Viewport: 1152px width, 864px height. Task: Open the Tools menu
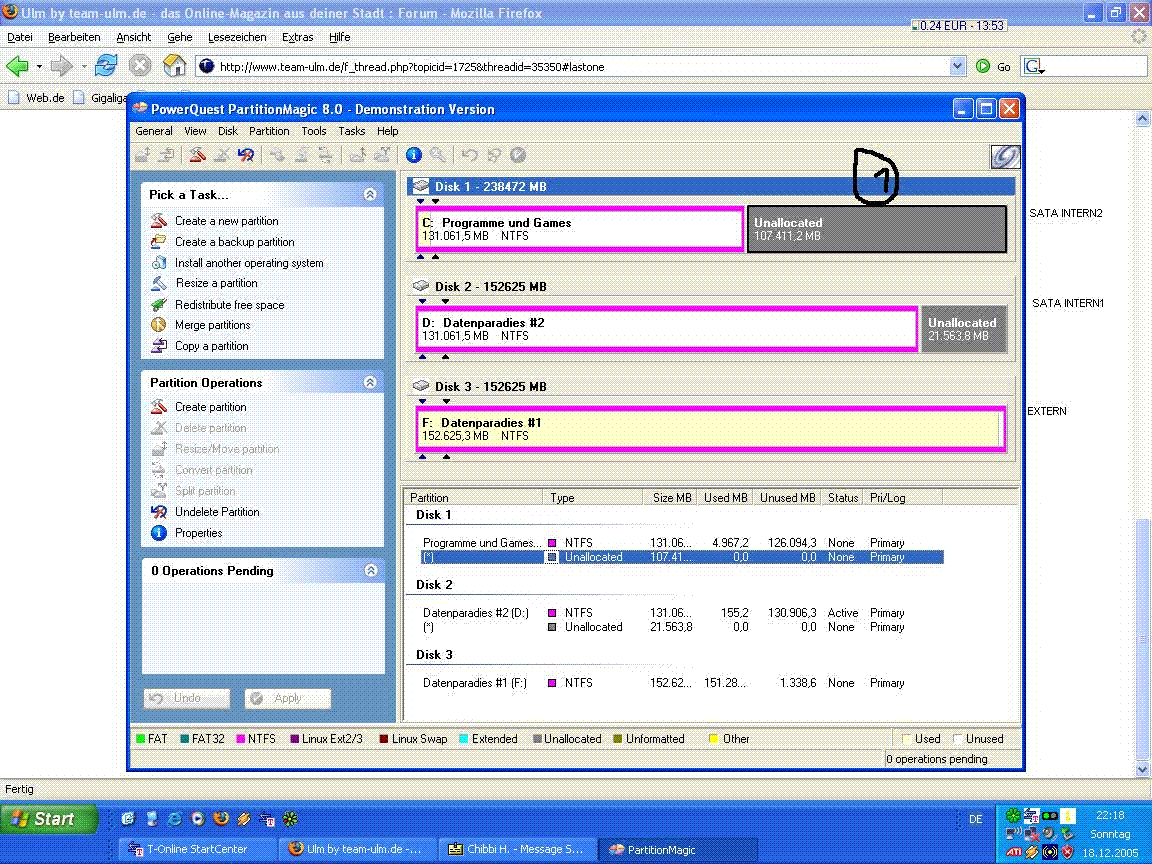[314, 131]
